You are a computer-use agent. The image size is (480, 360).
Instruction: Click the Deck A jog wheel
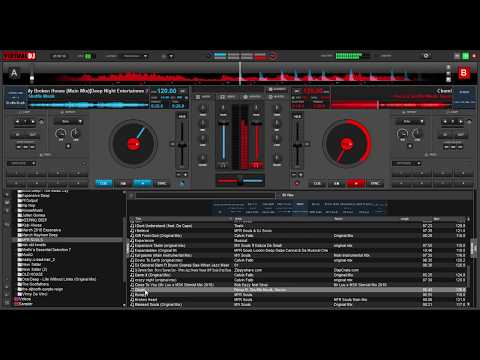(x=133, y=144)
